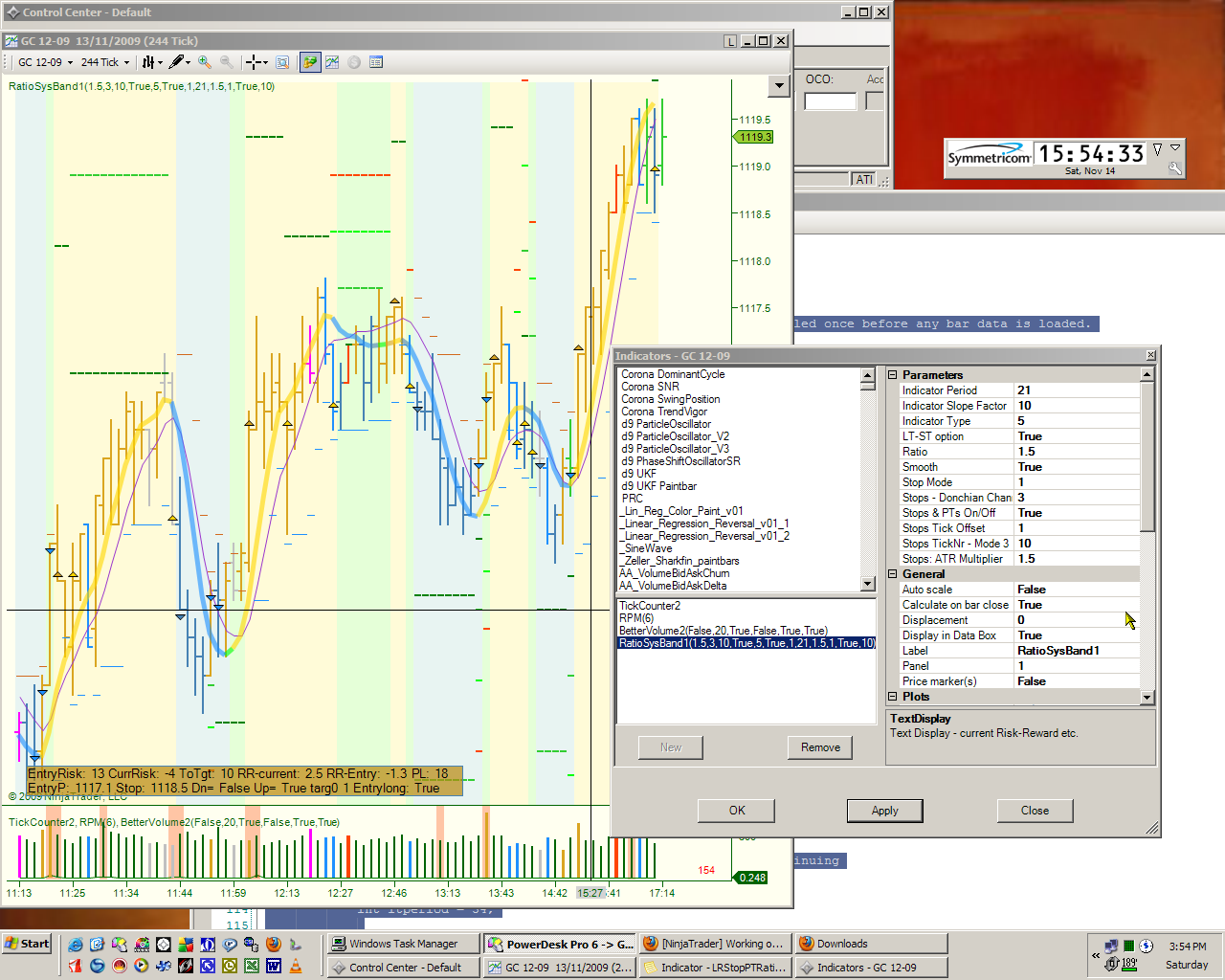Open the 244 Tick interval dropdown
Image resolution: width=1225 pixels, height=980 pixels.
point(126,63)
